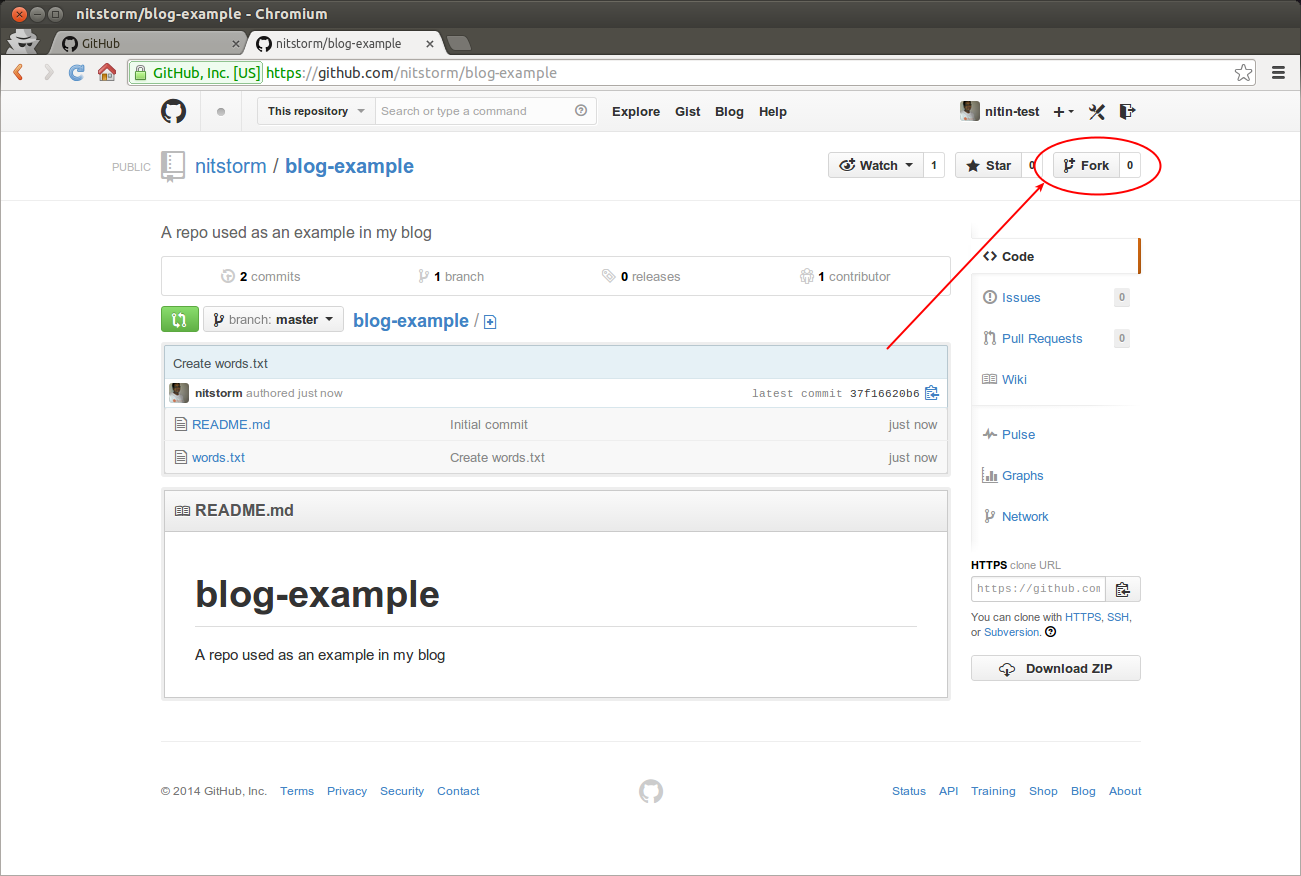Star the repository
The width and height of the screenshot is (1301, 876).
click(x=988, y=166)
